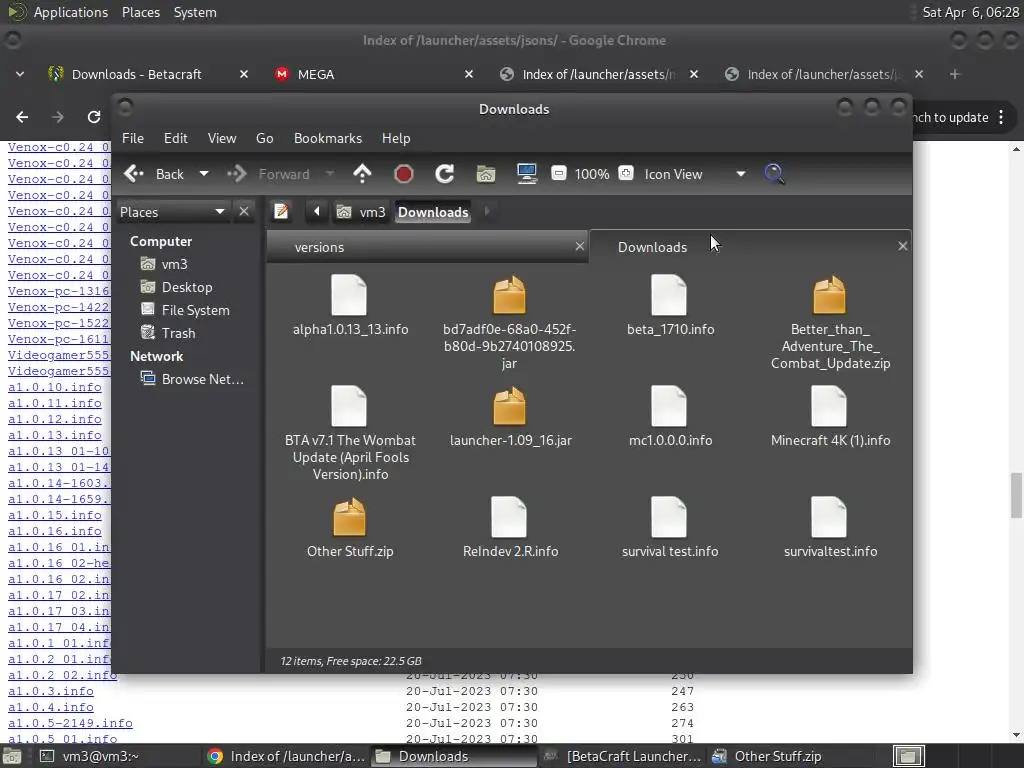Open Trash in the sidebar
This screenshot has height=768, width=1024.
point(168,333)
